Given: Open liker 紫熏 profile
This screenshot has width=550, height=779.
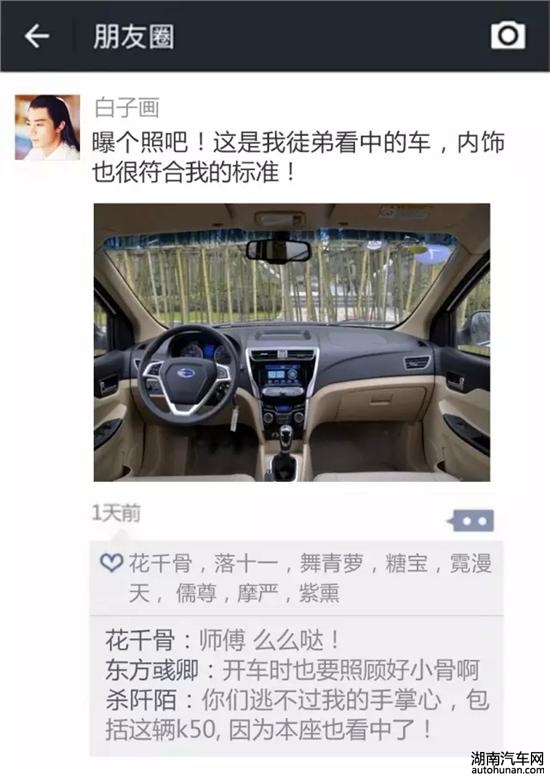Looking at the screenshot, I should tap(319, 593).
